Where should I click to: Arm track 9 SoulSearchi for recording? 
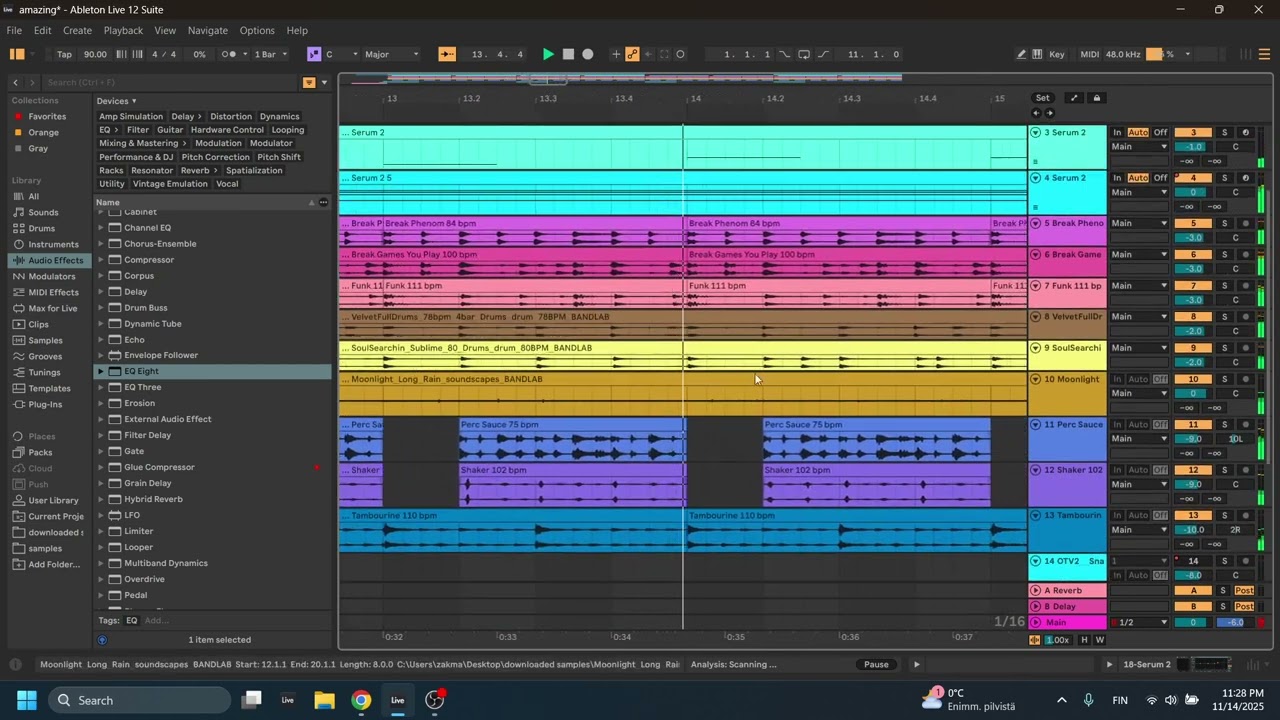tap(1245, 348)
